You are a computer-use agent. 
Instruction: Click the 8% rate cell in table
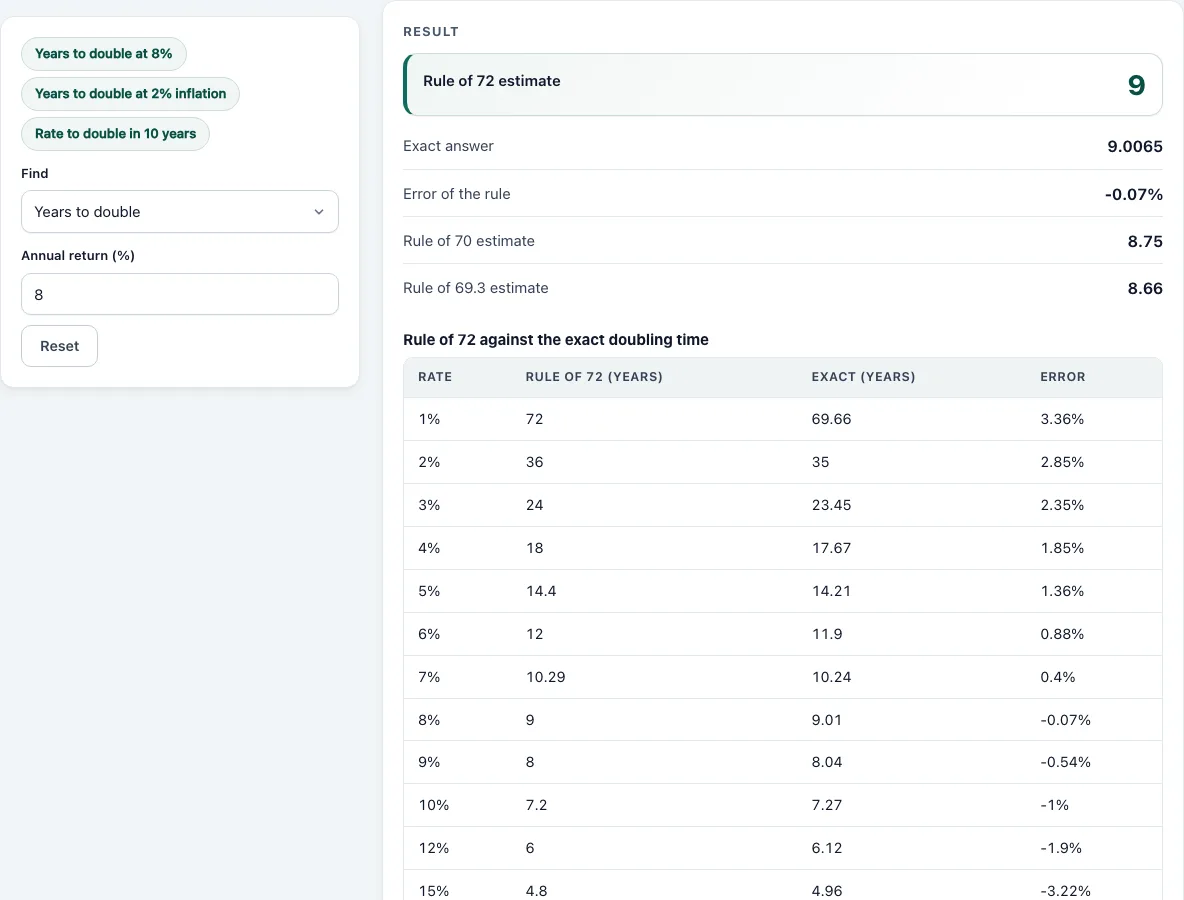(429, 720)
